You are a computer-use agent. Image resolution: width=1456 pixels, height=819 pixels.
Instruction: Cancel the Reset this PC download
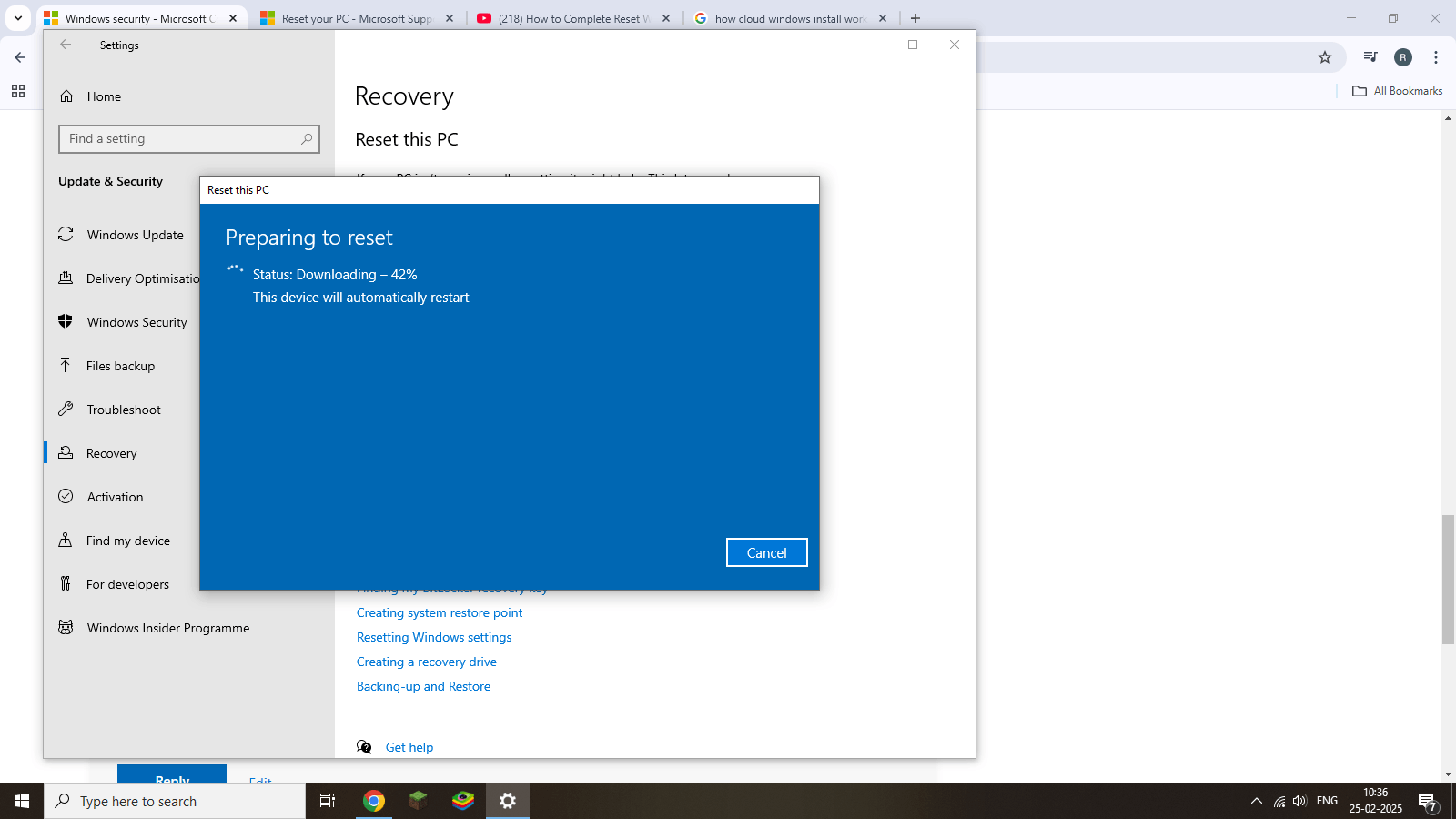767,552
